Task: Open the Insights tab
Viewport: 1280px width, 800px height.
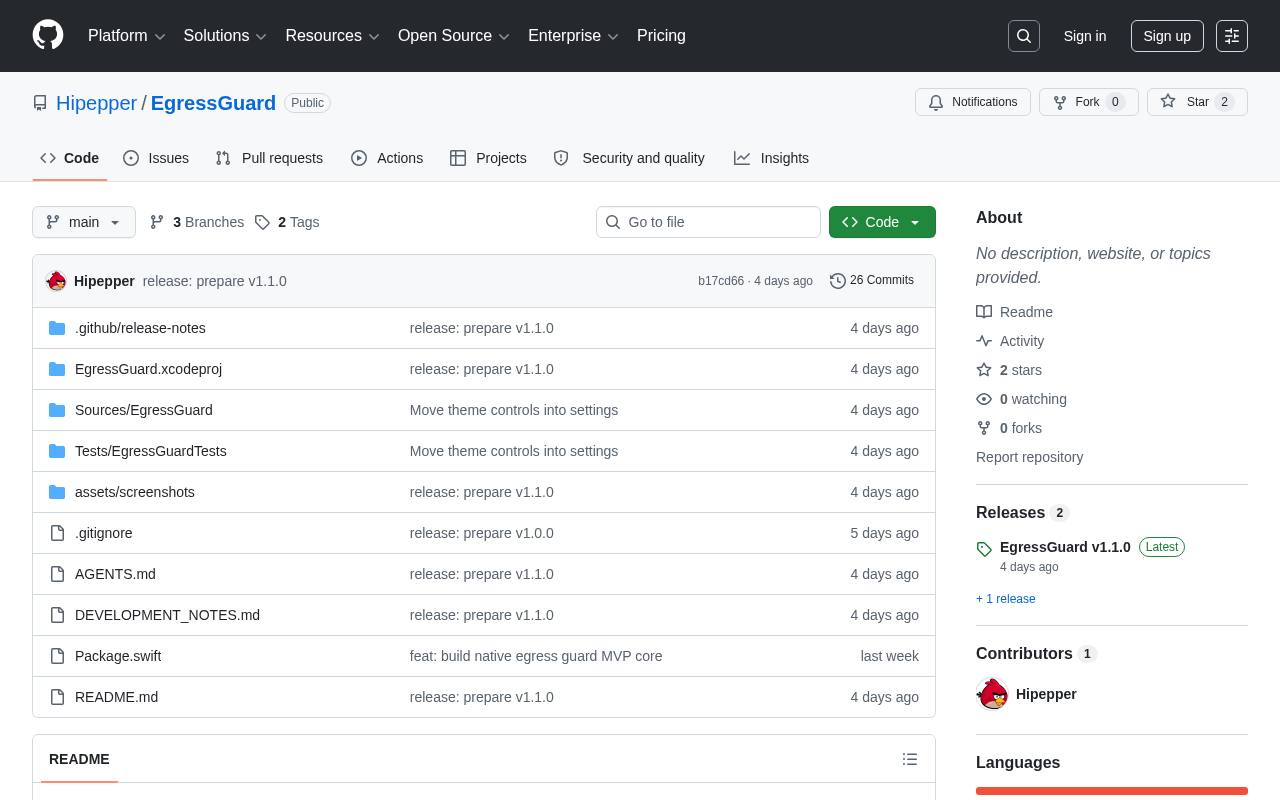Action: 771,158
